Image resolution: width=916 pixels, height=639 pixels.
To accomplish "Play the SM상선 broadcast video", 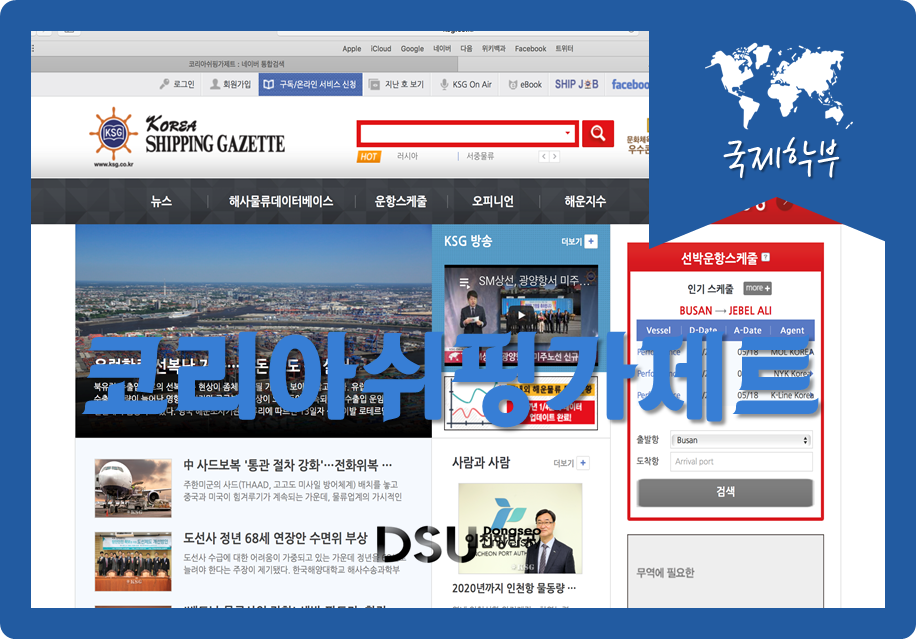I will 521,315.
